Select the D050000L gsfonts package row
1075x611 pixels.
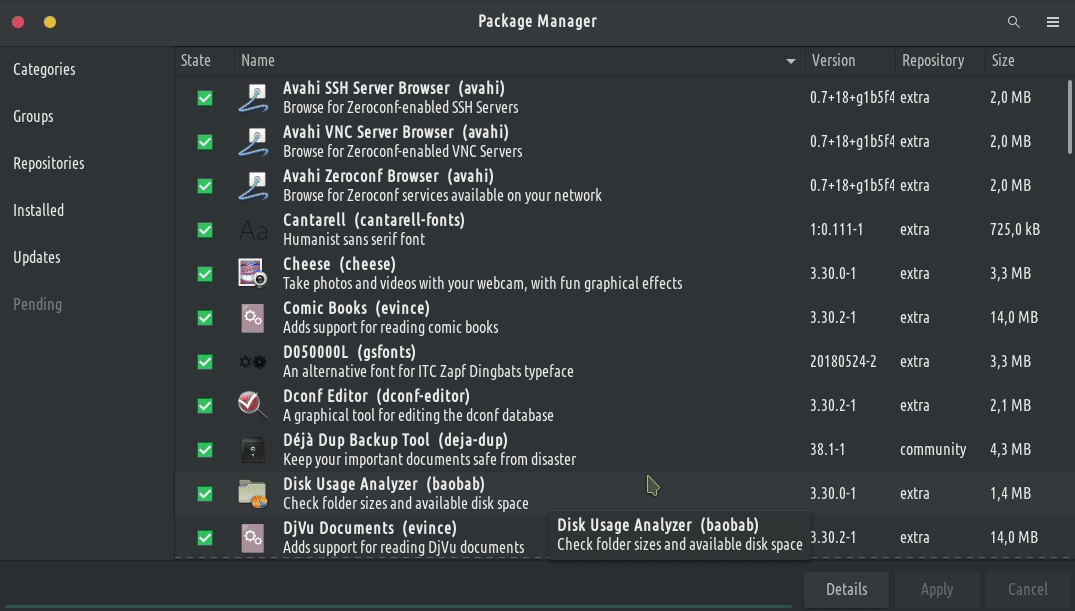click(520, 361)
